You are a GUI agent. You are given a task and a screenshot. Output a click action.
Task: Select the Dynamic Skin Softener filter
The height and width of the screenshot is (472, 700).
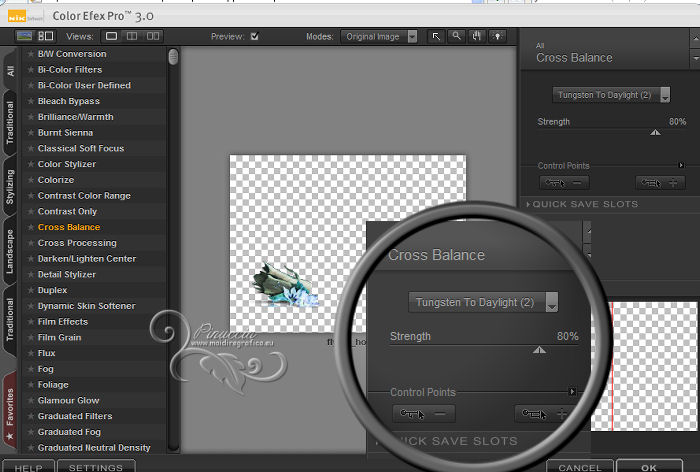pos(87,306)
